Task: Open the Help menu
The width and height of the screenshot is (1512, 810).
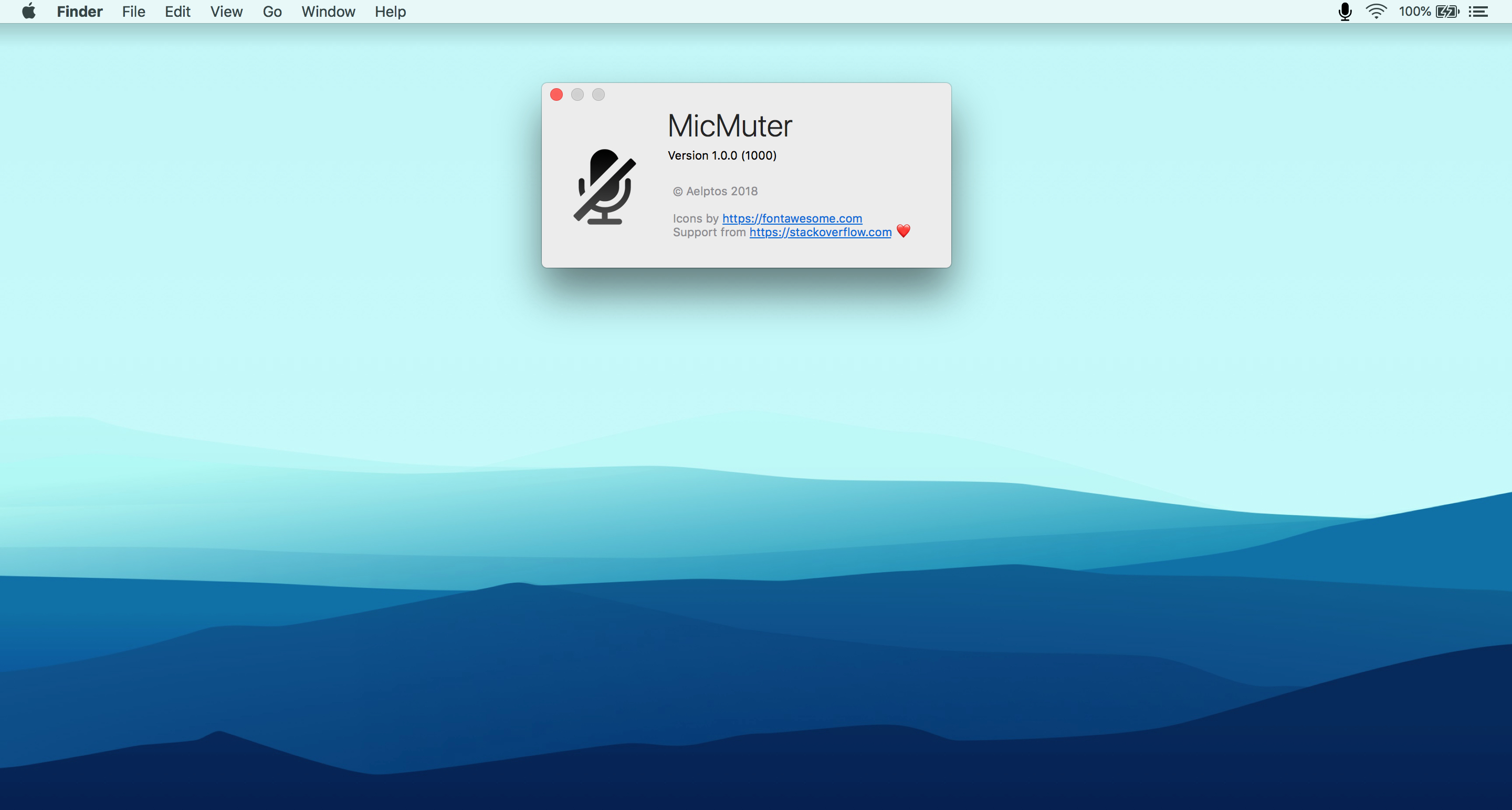Action: (390, 12)
